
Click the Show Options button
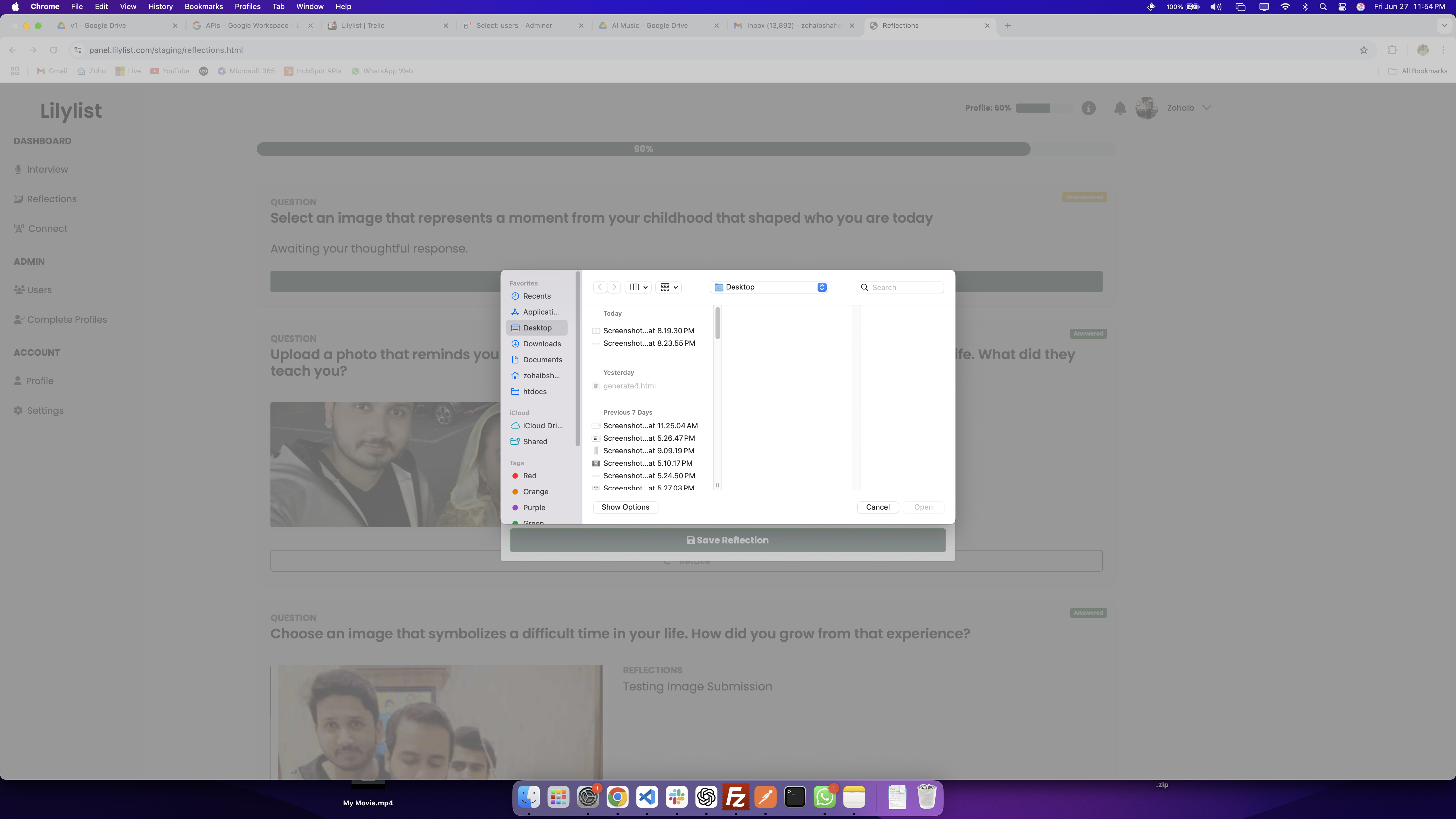point(625,507)
